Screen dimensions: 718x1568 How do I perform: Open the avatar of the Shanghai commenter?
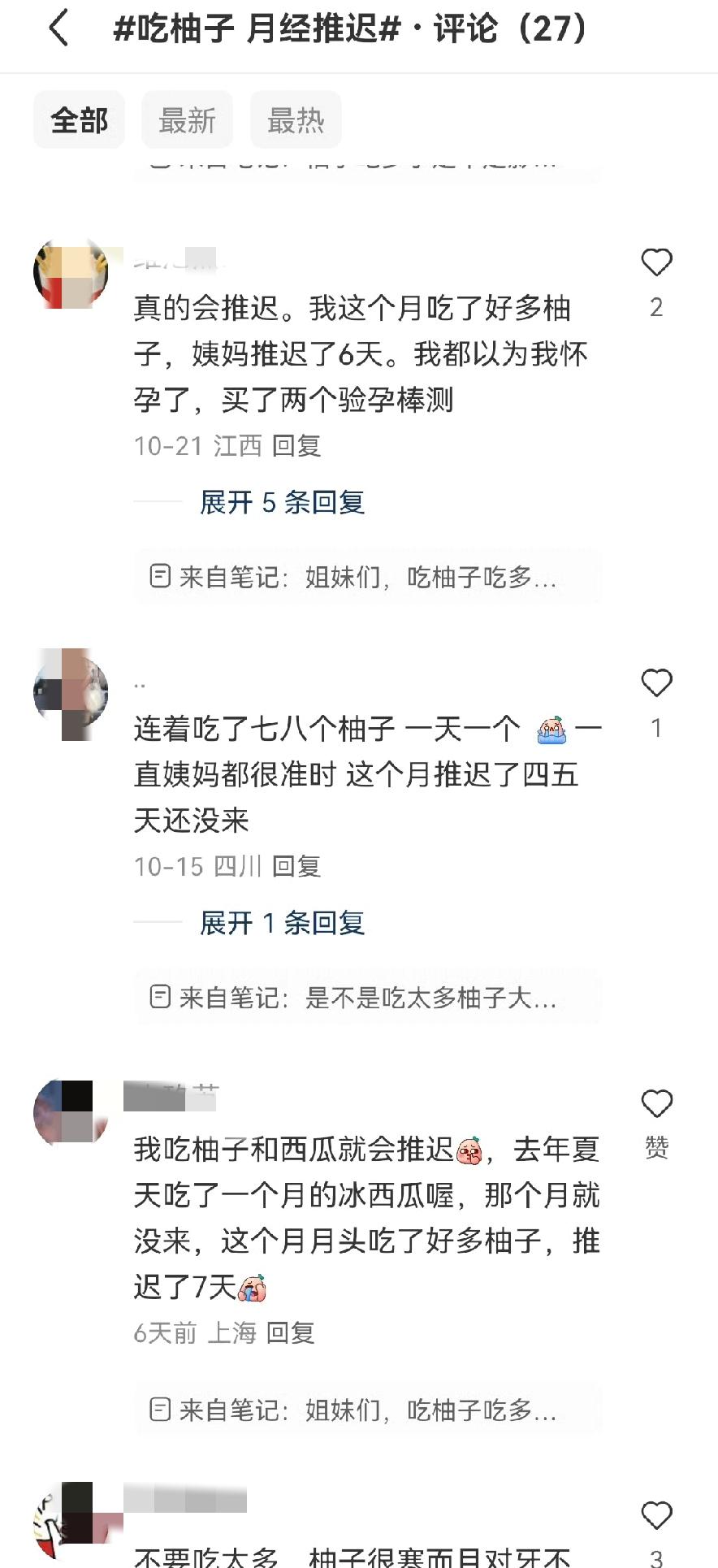point(71,1113)
